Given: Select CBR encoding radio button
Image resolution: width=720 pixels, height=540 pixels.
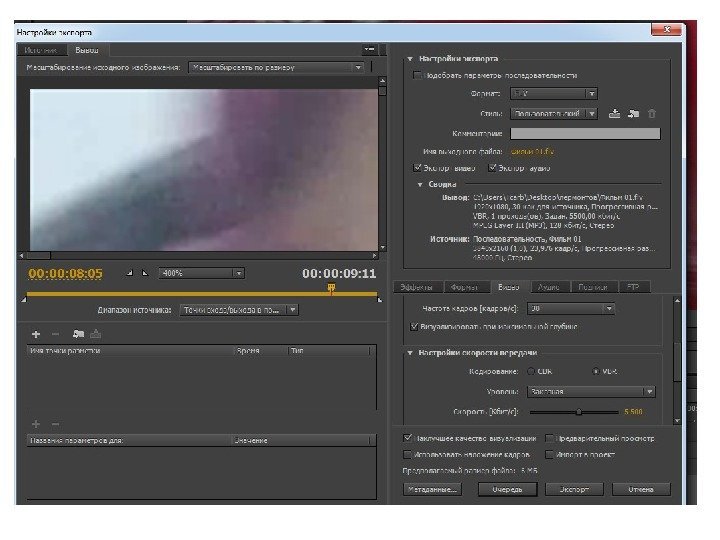Looking at the screenshot, I should click(x=531, y=371).
